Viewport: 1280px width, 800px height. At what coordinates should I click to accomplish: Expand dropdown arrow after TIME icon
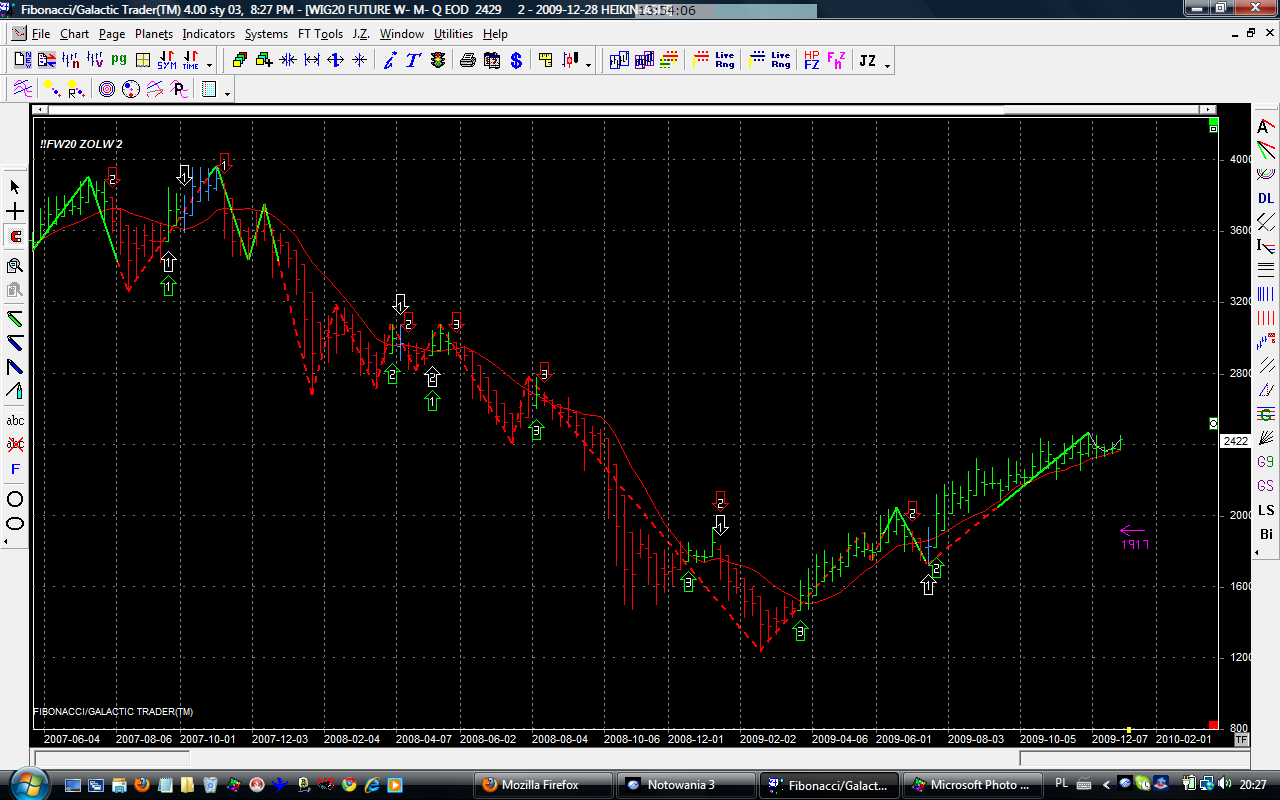(209, 66)
